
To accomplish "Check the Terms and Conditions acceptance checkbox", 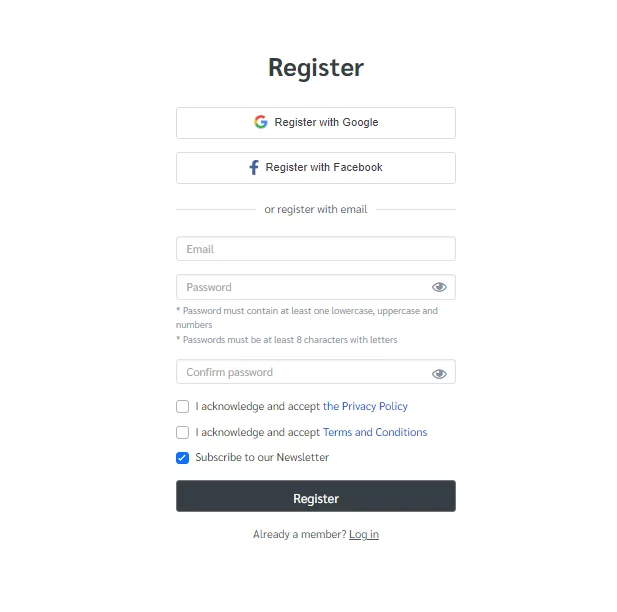I will (183, 432).
